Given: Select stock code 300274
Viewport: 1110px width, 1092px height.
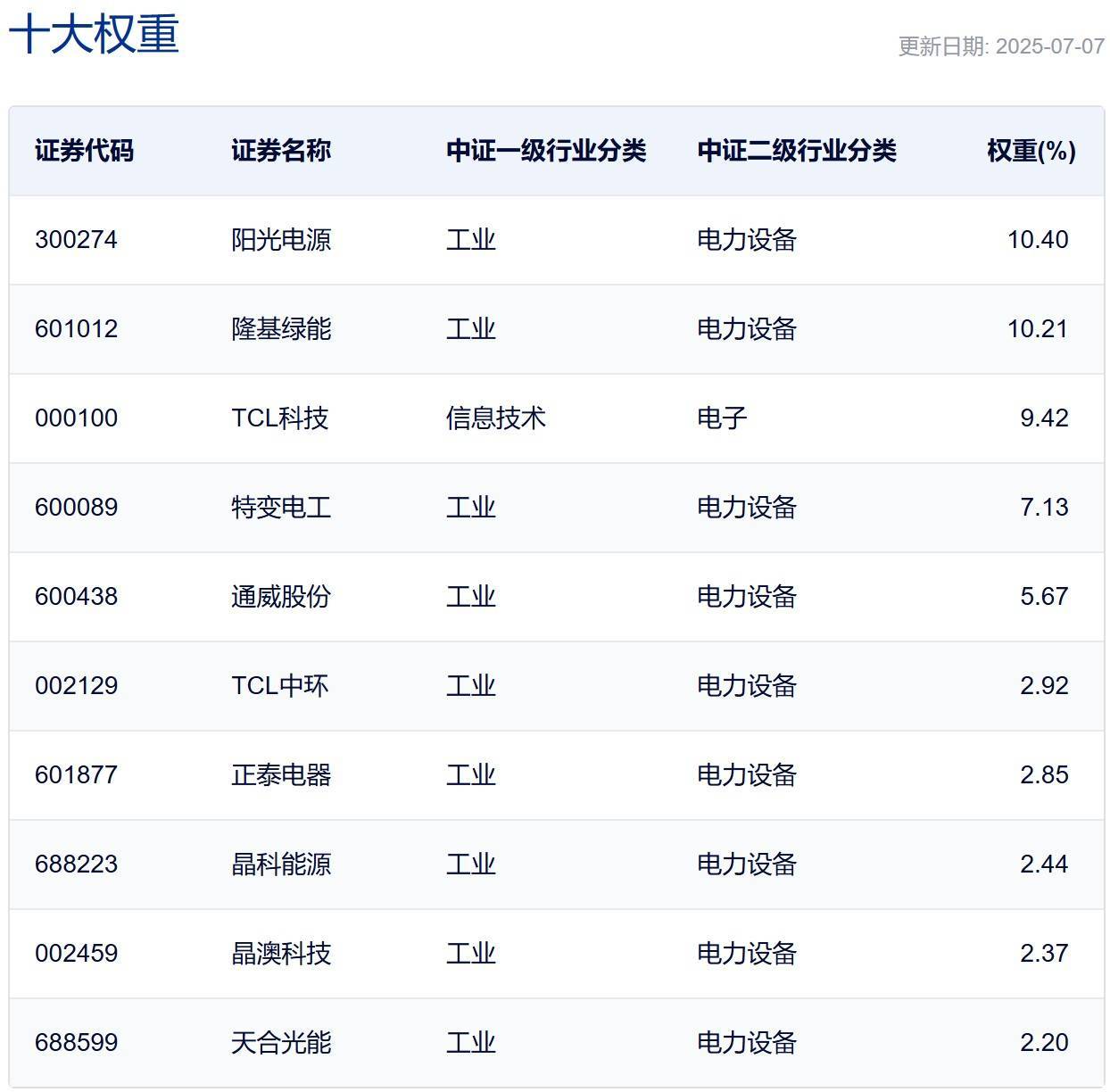Looking at the screenshot, I should click(x=76, y=240).
